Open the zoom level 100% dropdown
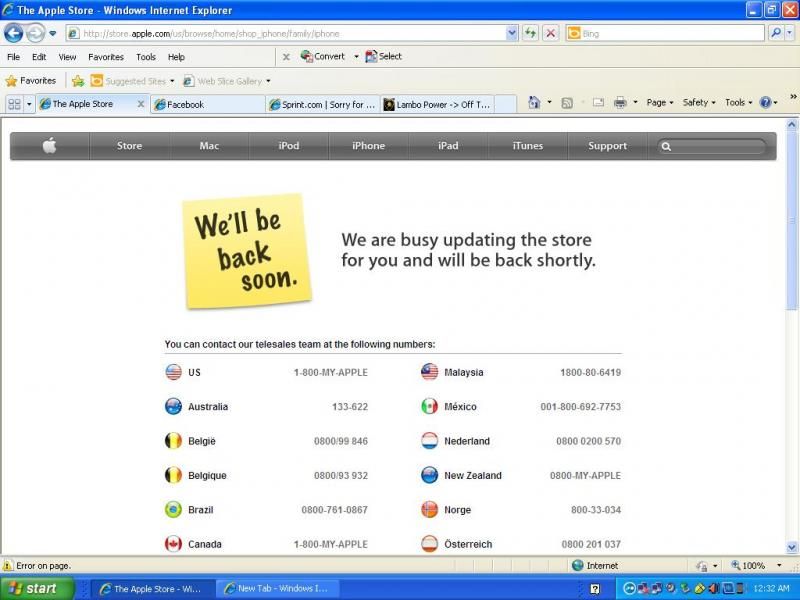800x600 pixels. (757, 566)
